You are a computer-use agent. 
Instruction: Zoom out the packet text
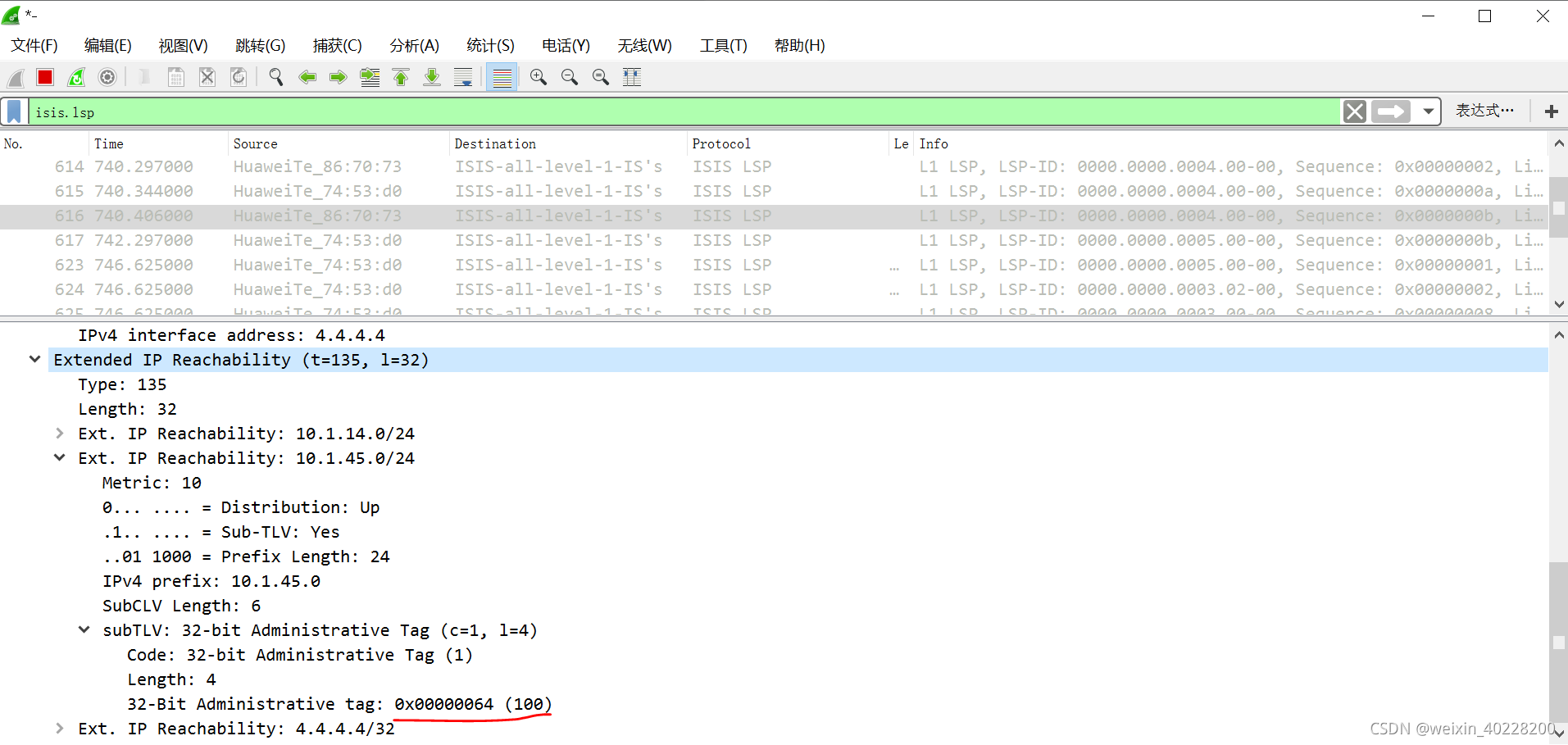tap(570, 78)
